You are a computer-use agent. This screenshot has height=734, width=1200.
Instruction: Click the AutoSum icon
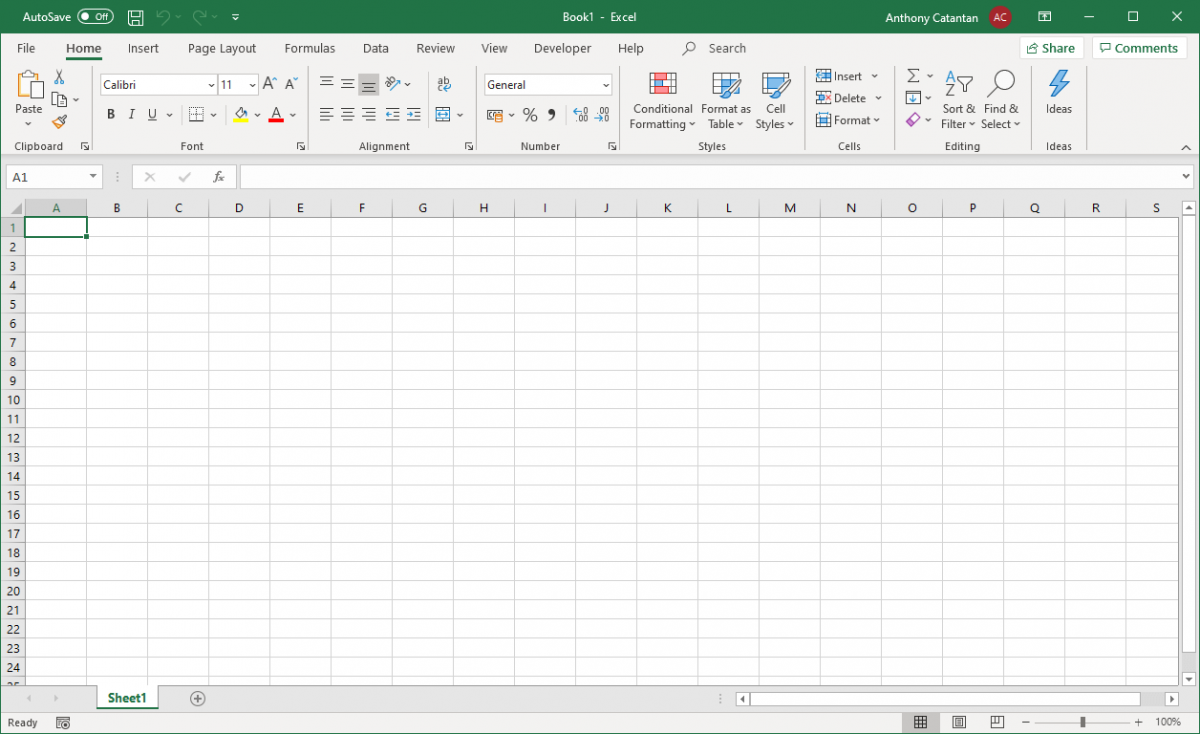(x=911, y=74)
